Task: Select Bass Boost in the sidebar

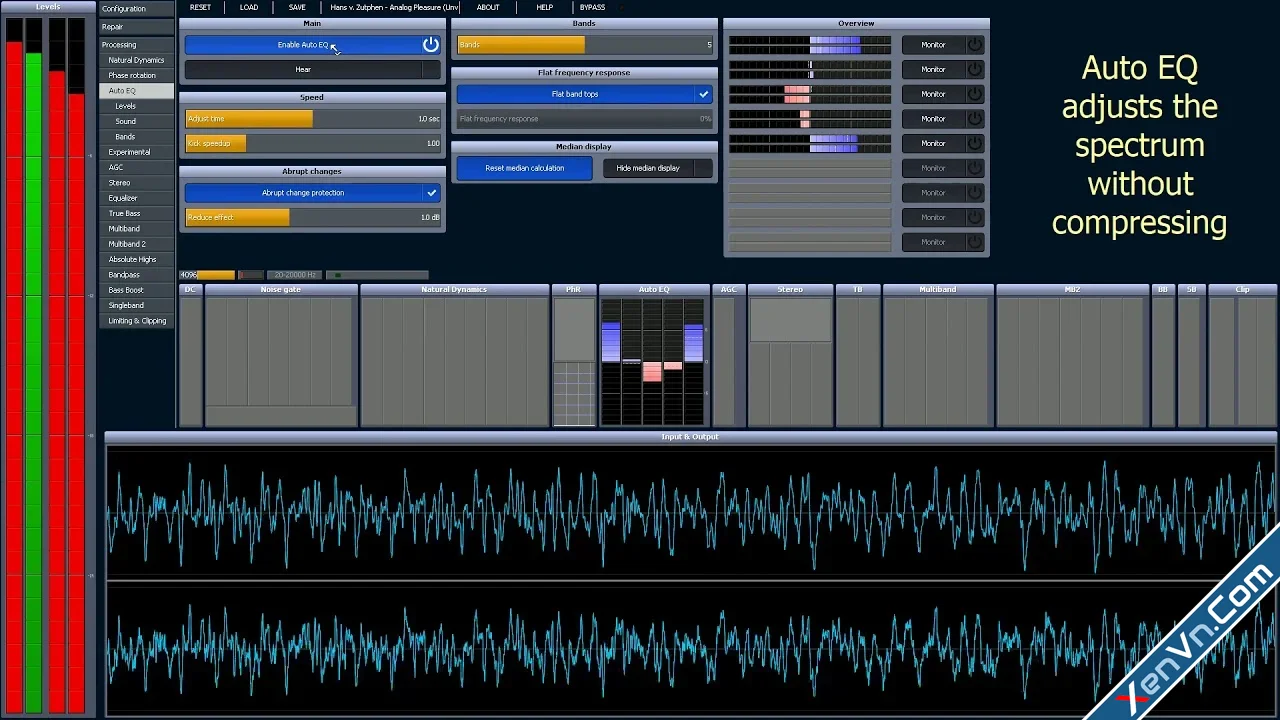Action: (x=136, y=290)
